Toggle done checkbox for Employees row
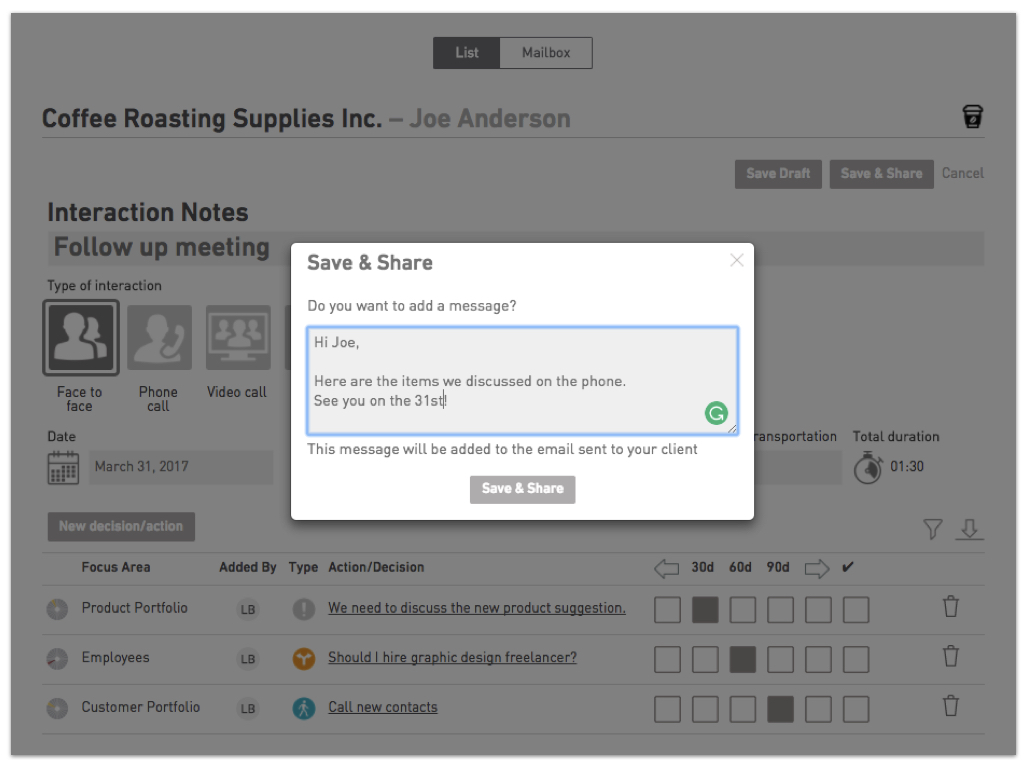Image resolution: width=1024 pixels, height=768 pixels. (856, 660)
